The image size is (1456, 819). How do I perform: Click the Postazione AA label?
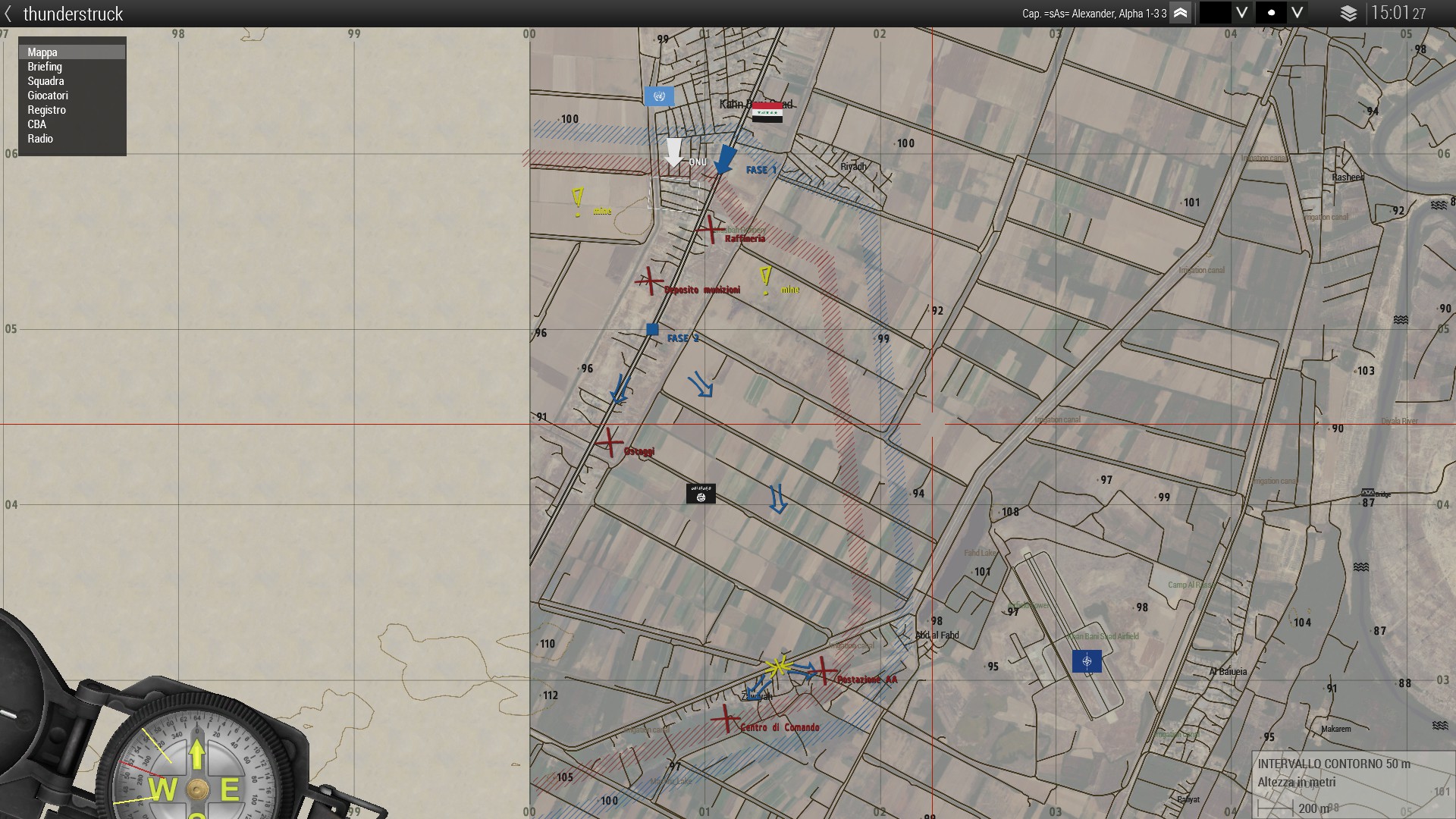867,679
